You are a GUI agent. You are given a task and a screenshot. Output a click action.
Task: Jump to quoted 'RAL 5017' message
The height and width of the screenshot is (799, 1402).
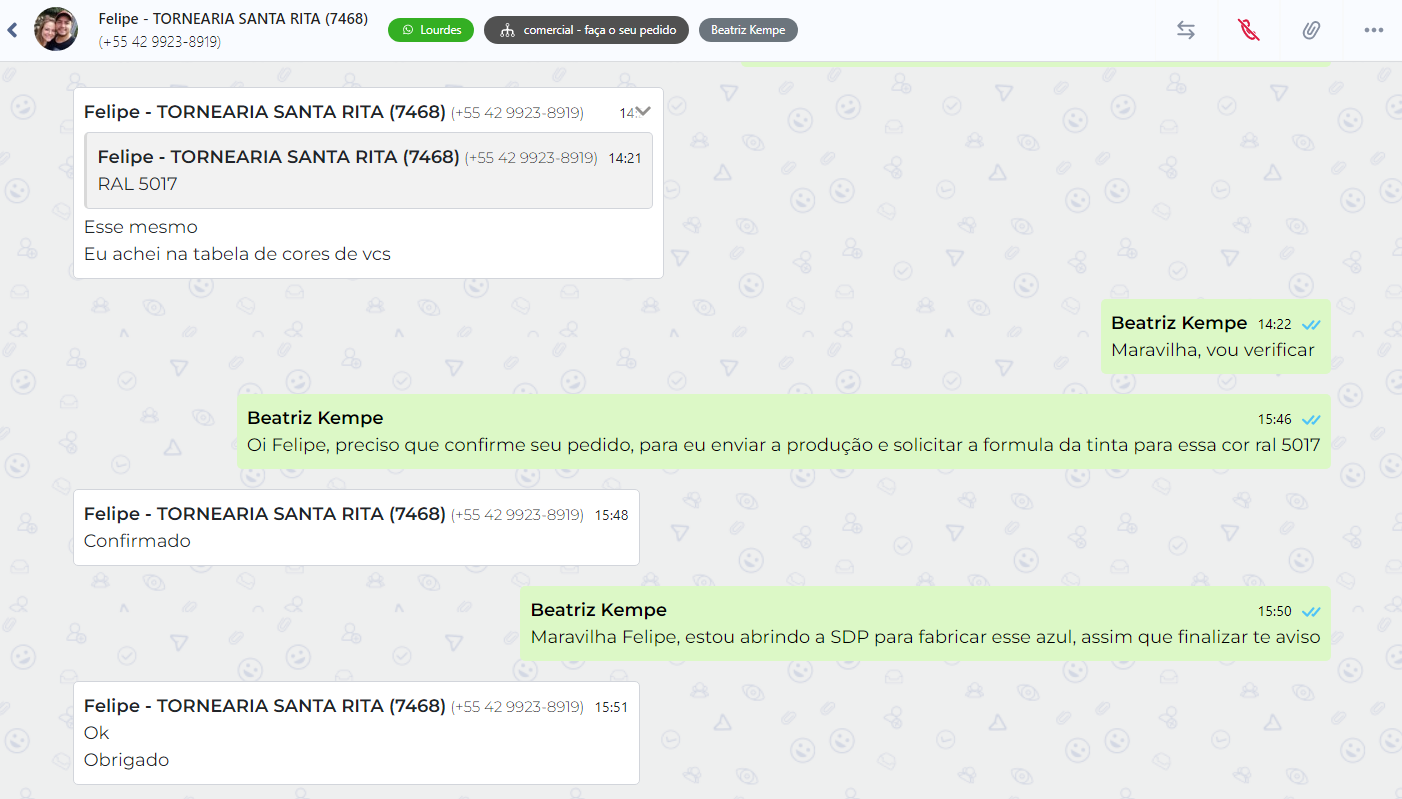[369, 171]
